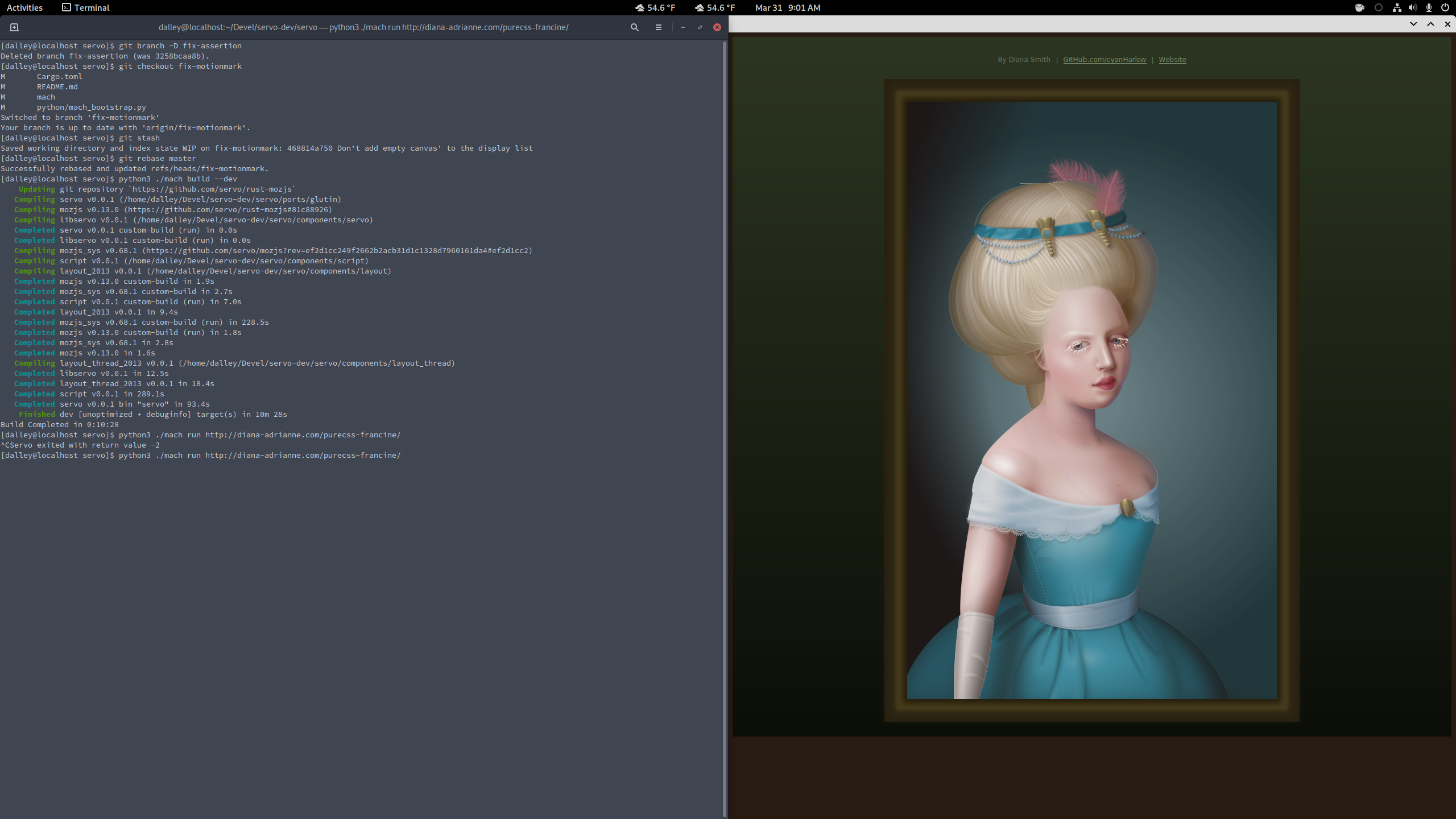
Task: Open the terminal hamburger menu
Action: [x=658, y=27]
